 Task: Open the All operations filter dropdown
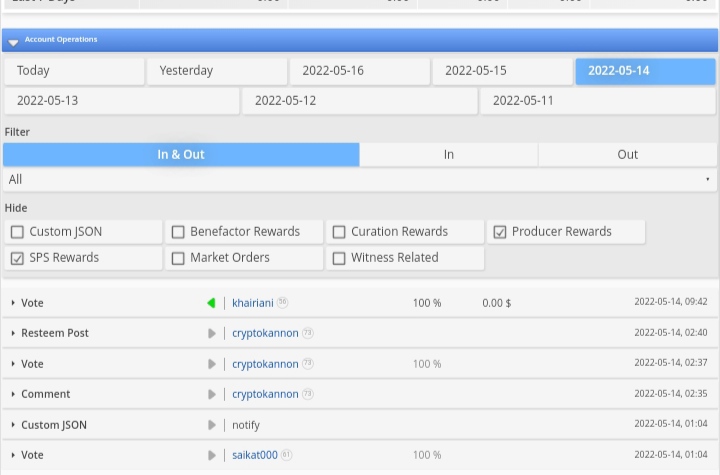(360, 180)
